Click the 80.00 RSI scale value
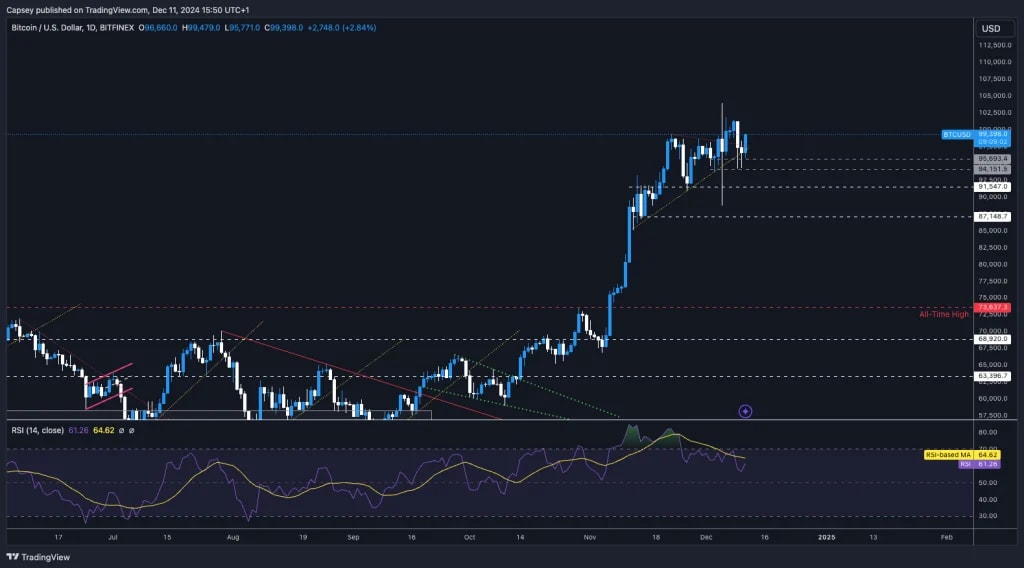This screenshot has height=568, width=1024. click(987, 432)
